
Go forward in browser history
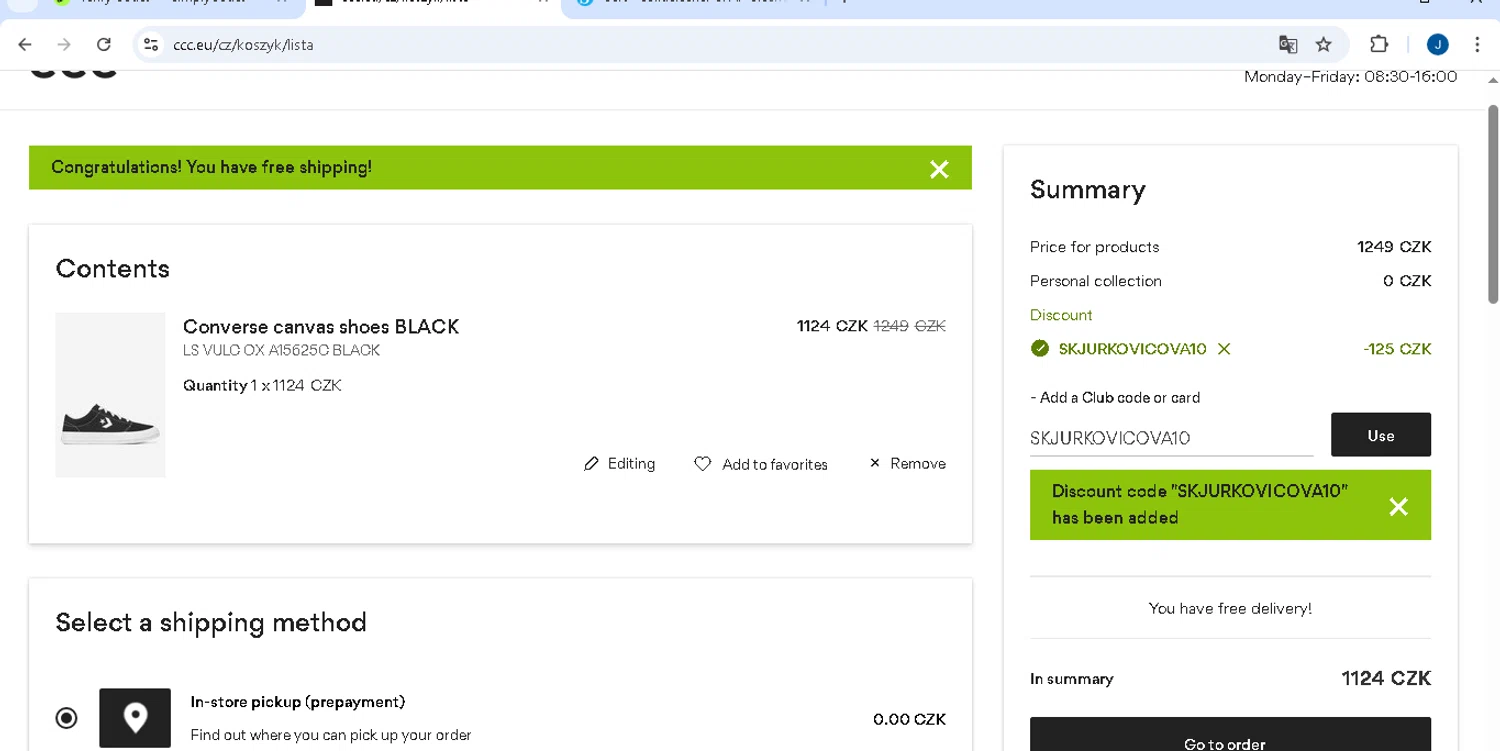pos(64,44)
